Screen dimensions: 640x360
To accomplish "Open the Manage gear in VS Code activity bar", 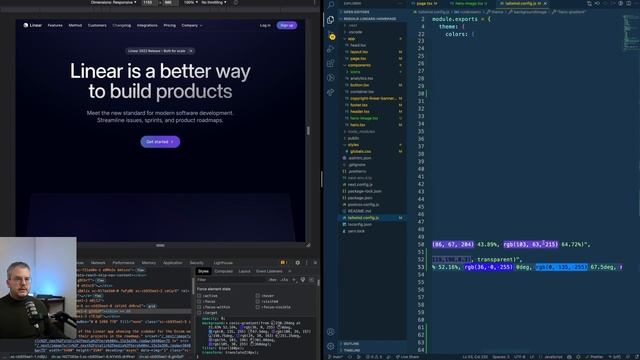I will [x=331, y=346].
